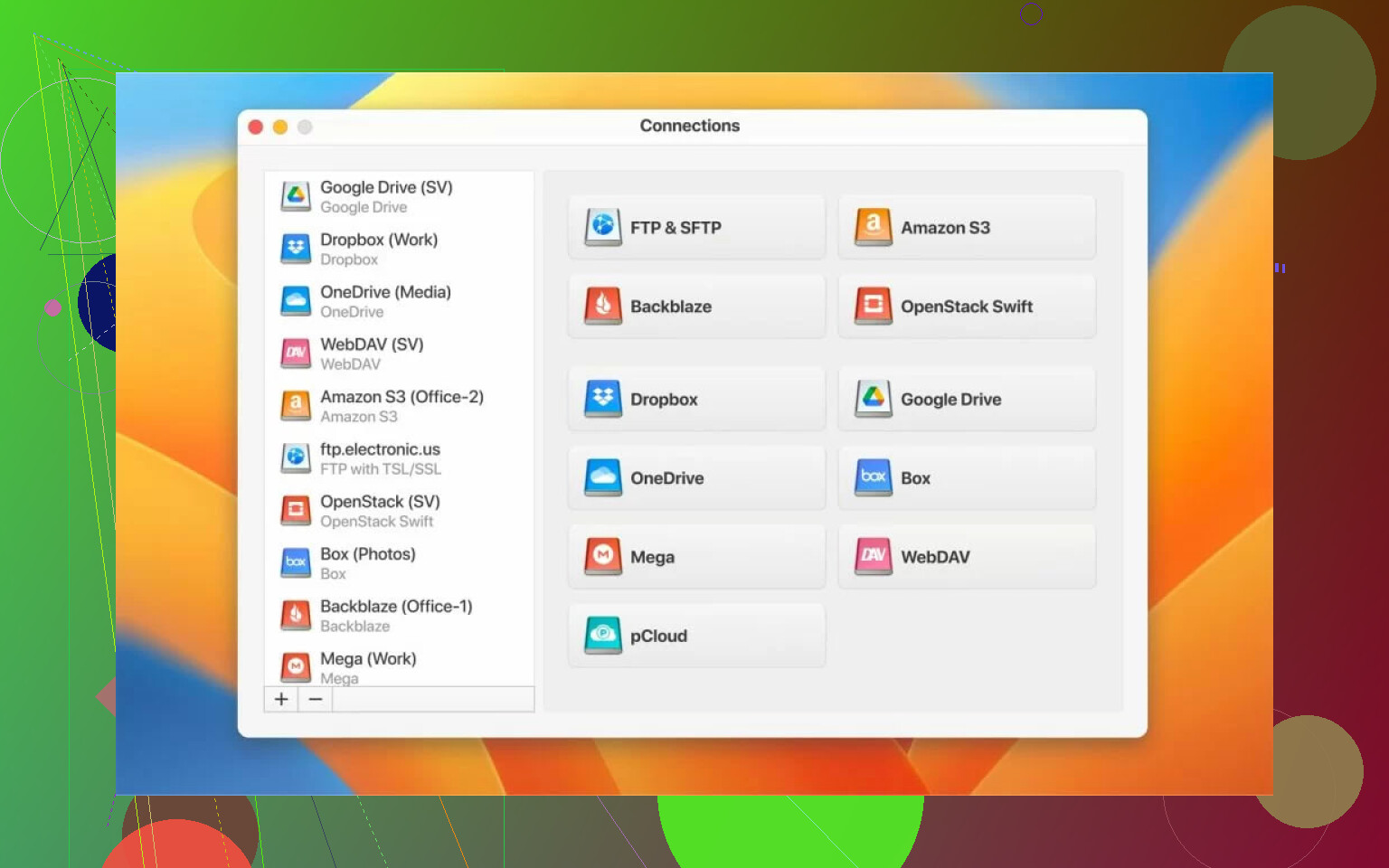
Task: Choose Google Drive connection type label
Action: tap(950, 400)
